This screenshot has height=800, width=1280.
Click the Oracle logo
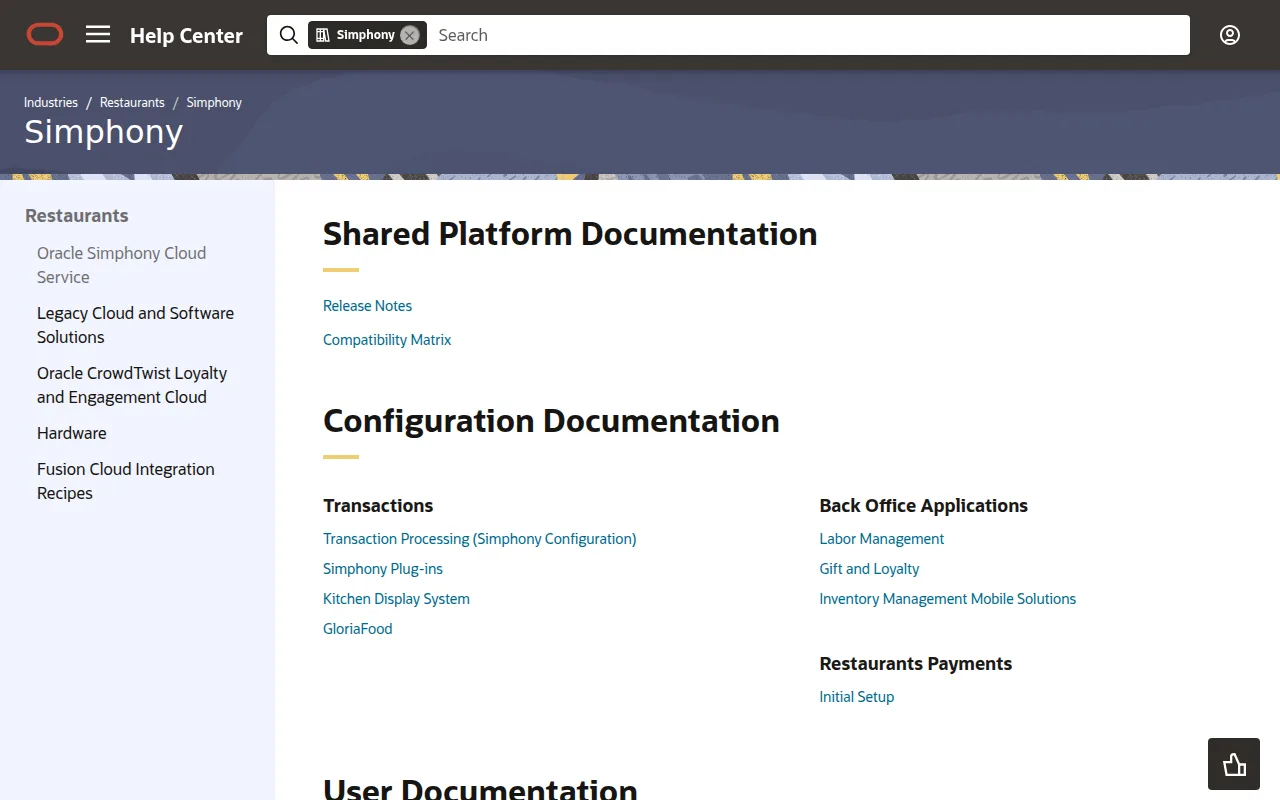[44, 33]
